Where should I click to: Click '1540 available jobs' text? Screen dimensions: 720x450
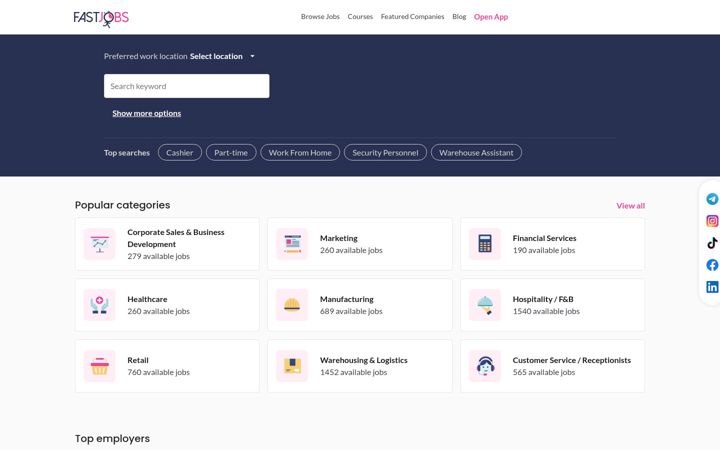pos(546,311)
